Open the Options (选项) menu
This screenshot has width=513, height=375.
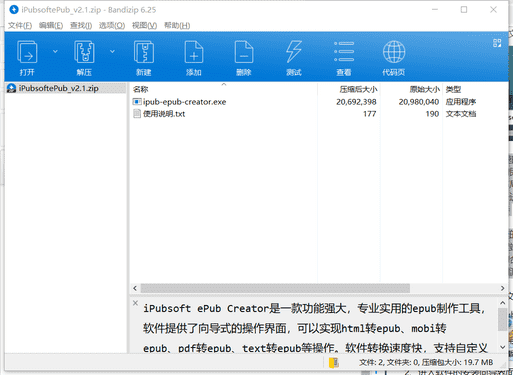tap(112, 25)
